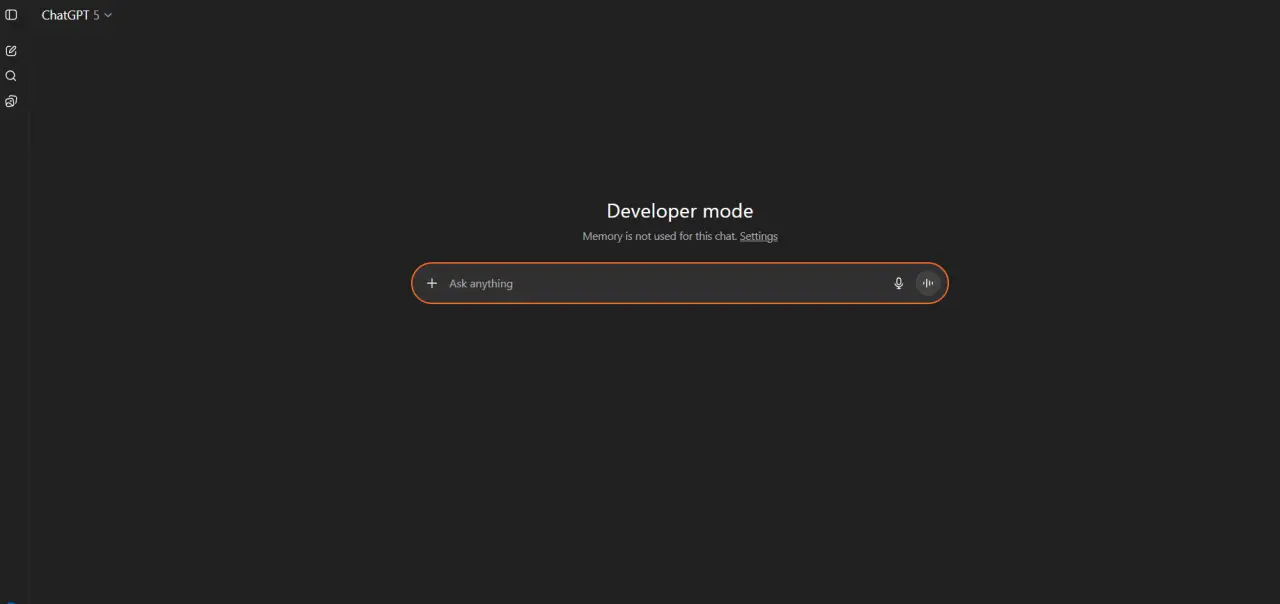Open the Settings link under Developer mode

pos(758,236)
